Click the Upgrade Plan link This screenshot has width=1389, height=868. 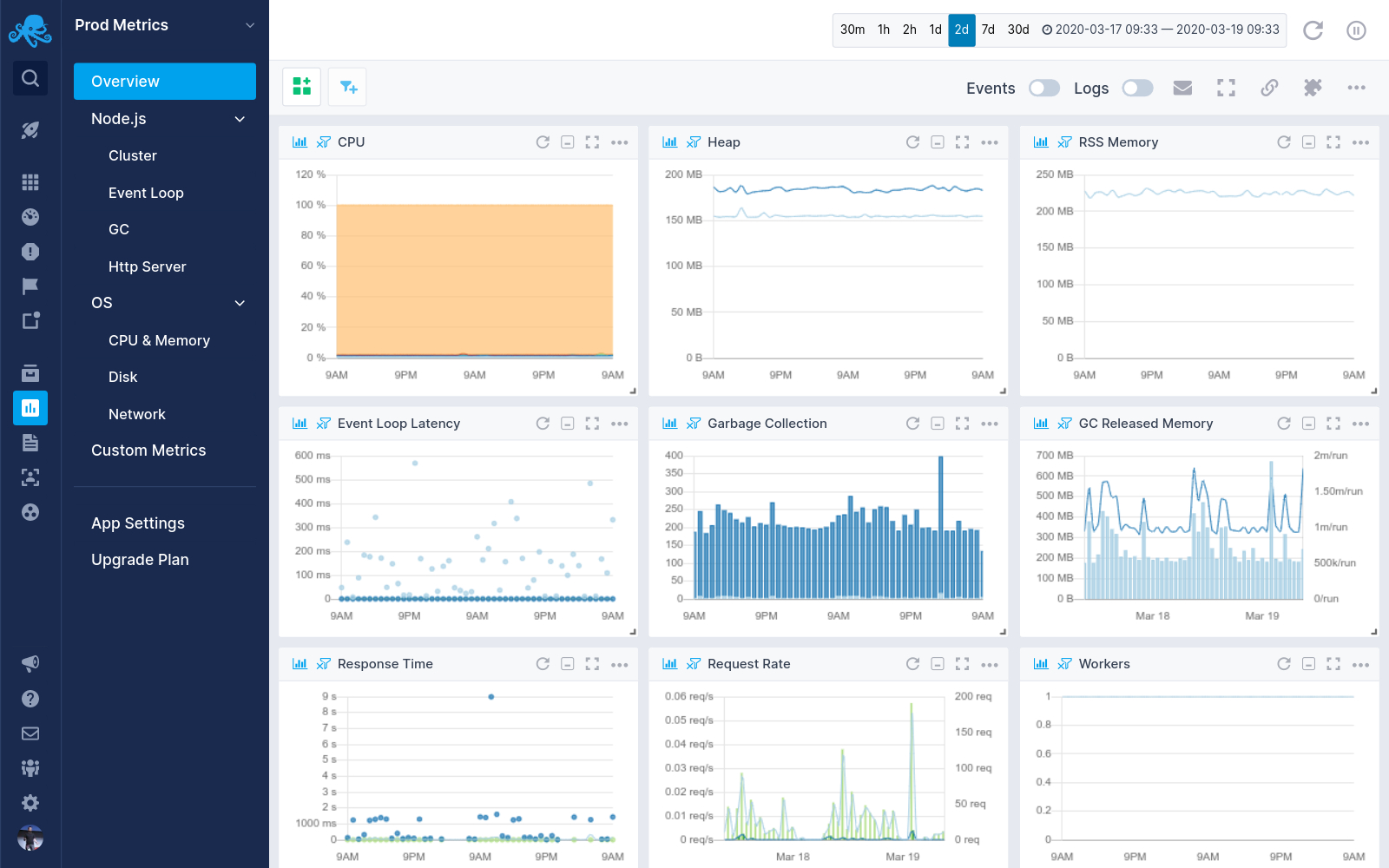pyautogui.click(x=140, y=560)
